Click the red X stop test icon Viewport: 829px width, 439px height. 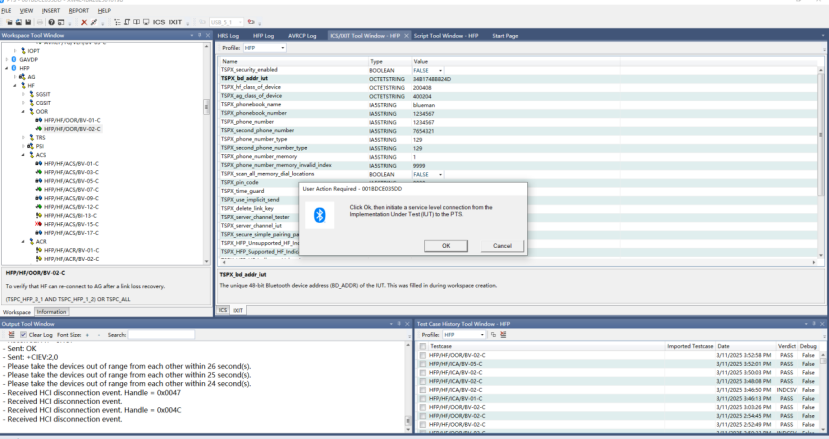pyautogui.click(x=84, y=22)
